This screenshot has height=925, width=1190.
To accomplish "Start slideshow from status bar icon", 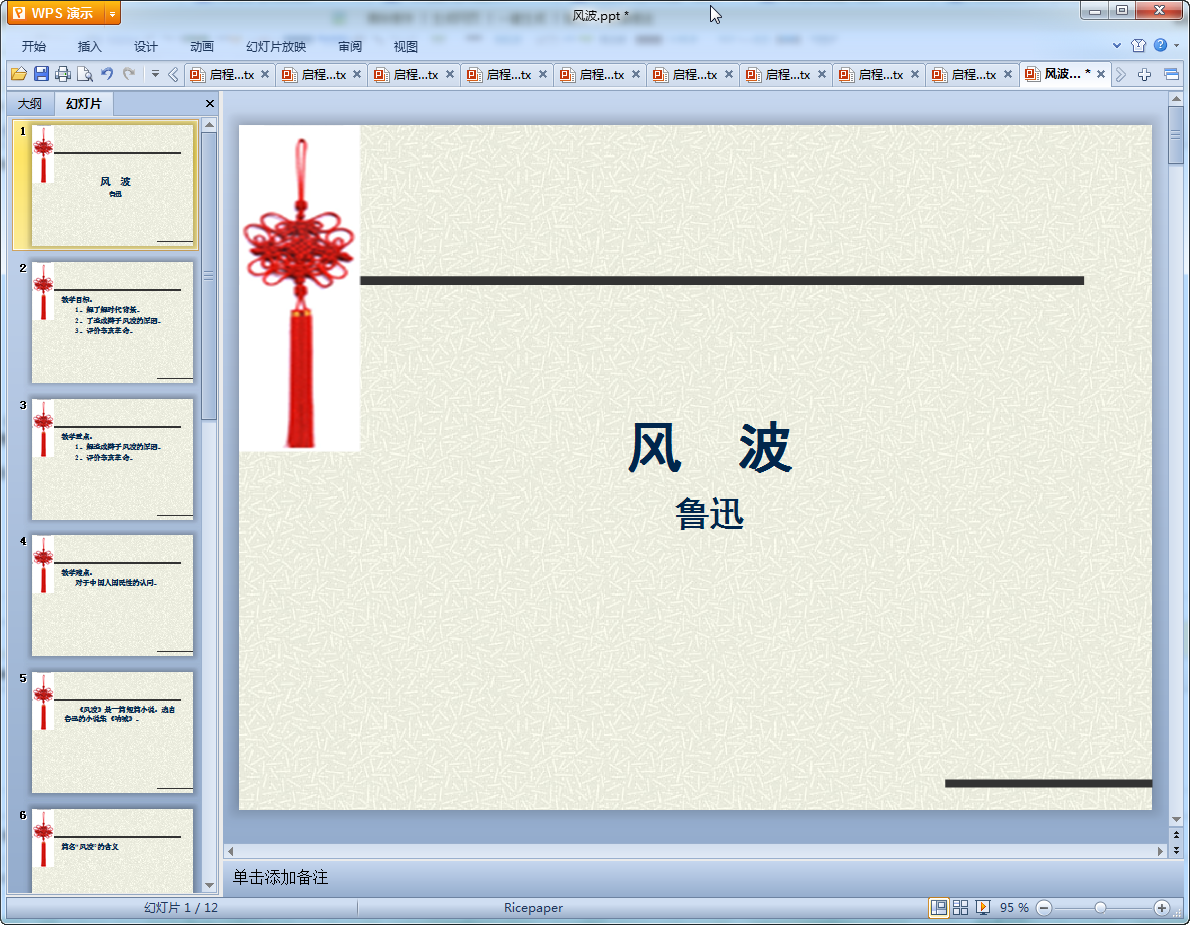I will [983, 908].
